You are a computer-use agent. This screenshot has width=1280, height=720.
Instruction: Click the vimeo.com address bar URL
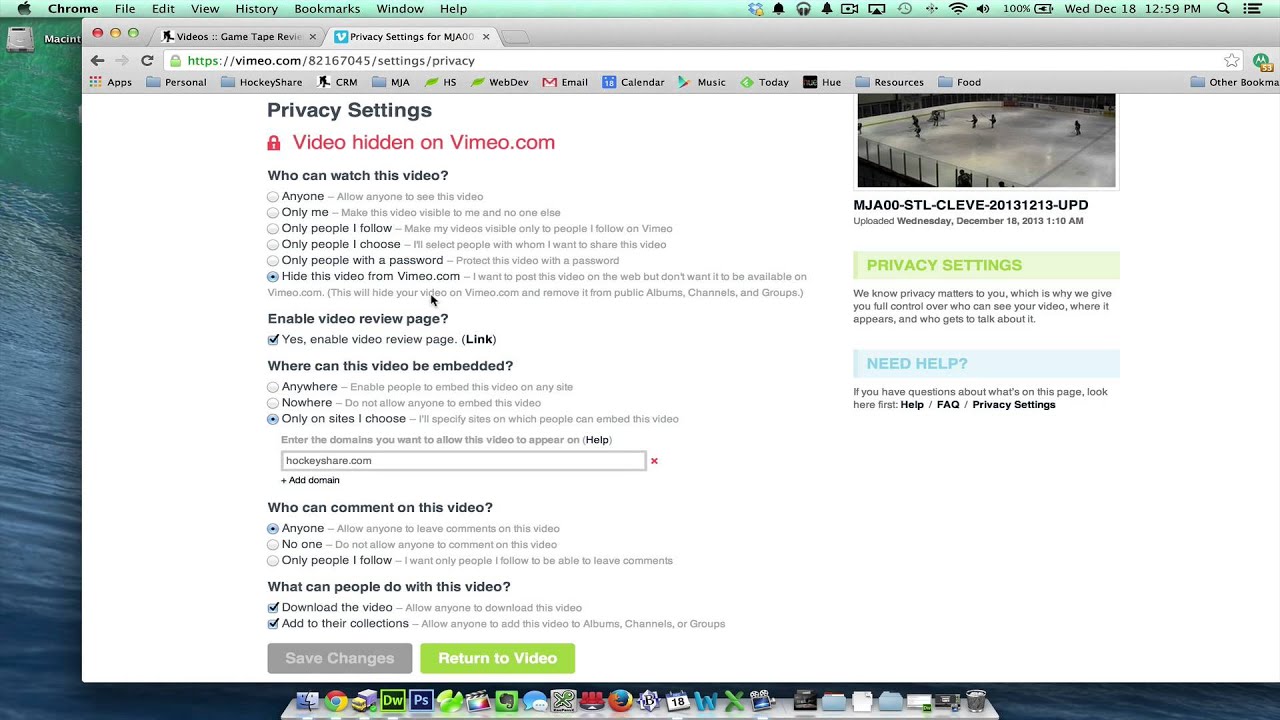click(331, 61)
